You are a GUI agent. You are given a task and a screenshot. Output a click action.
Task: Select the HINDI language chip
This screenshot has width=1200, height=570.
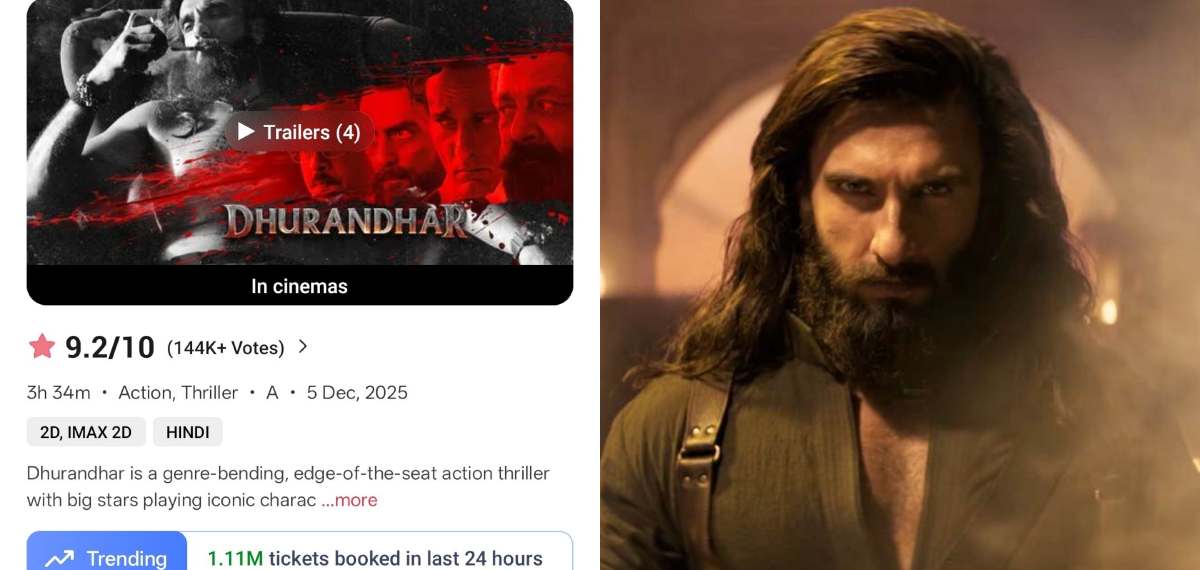click(x=188, y=432)
